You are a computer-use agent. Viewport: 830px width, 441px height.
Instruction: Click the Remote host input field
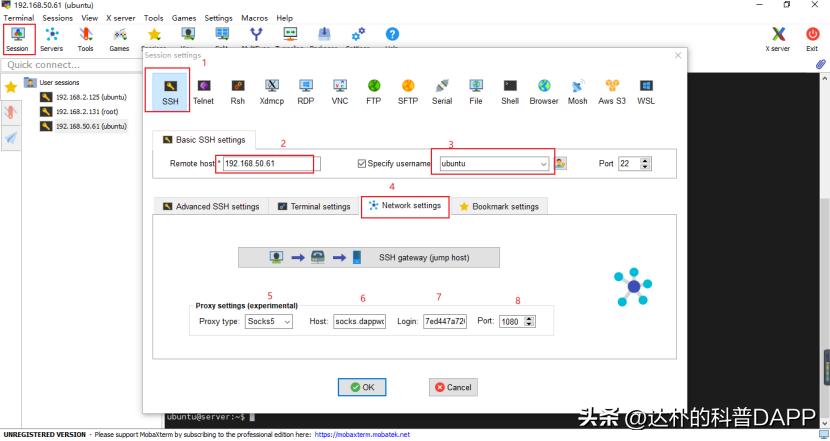[272, 164]
